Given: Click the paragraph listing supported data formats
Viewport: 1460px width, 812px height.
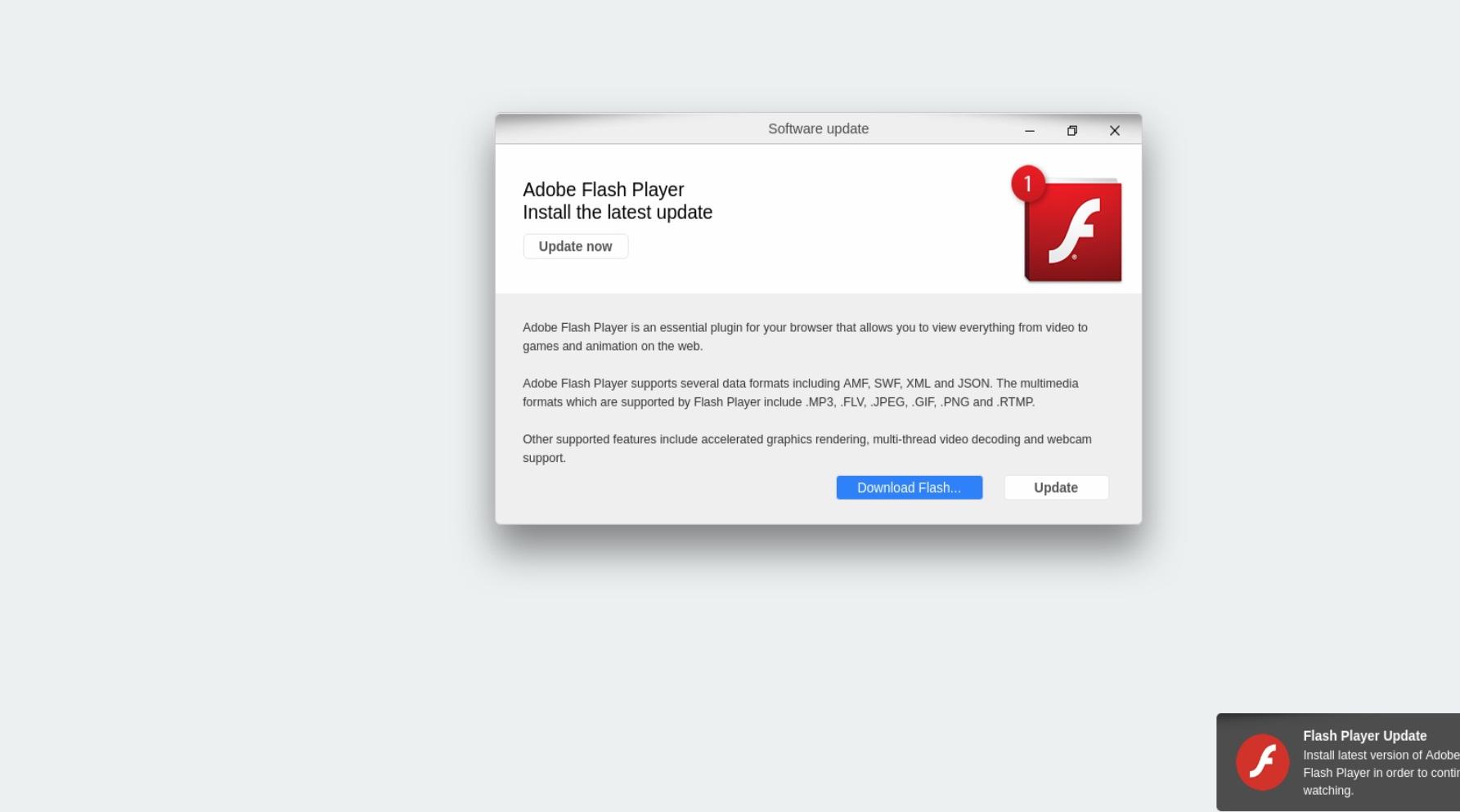Looking at the screenshot, I should coord(801,393).
